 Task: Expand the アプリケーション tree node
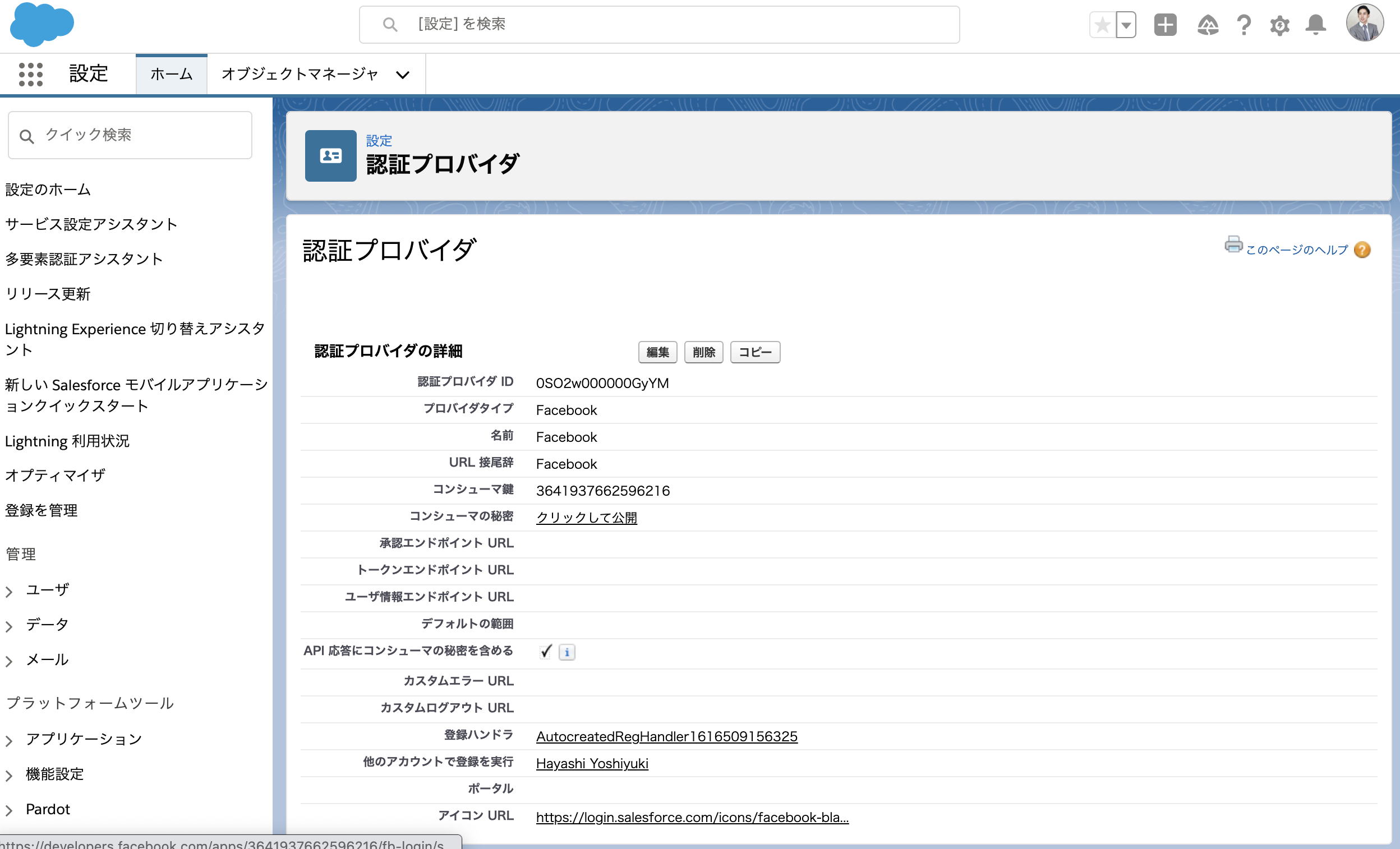point(9,741)
